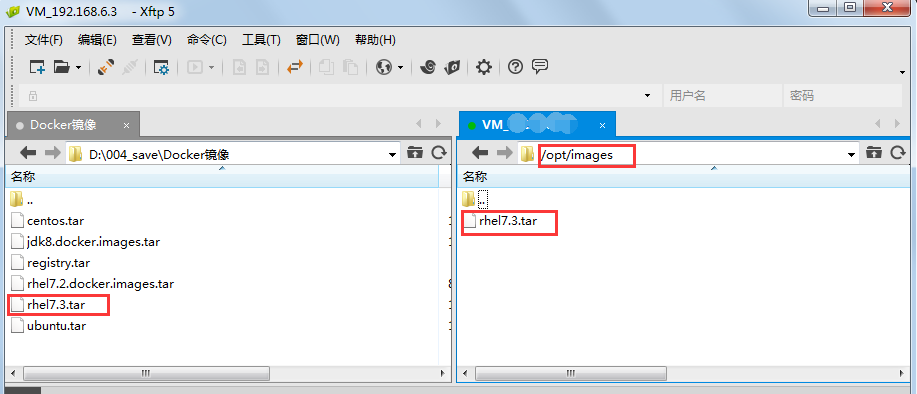The image size is (917, 394).
Task: Sort remote files by 名称 column header
Action: [x=685, y=177]
